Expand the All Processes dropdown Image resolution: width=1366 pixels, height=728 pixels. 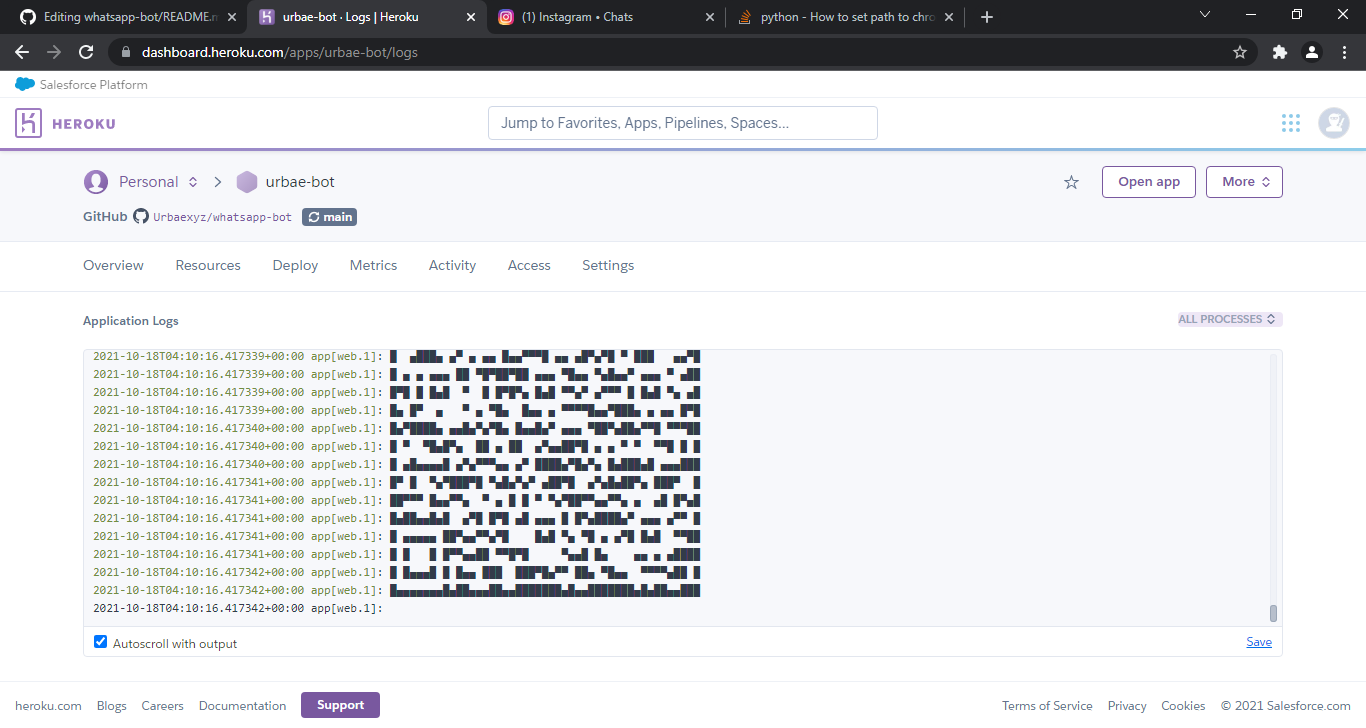click(1229, 320)
